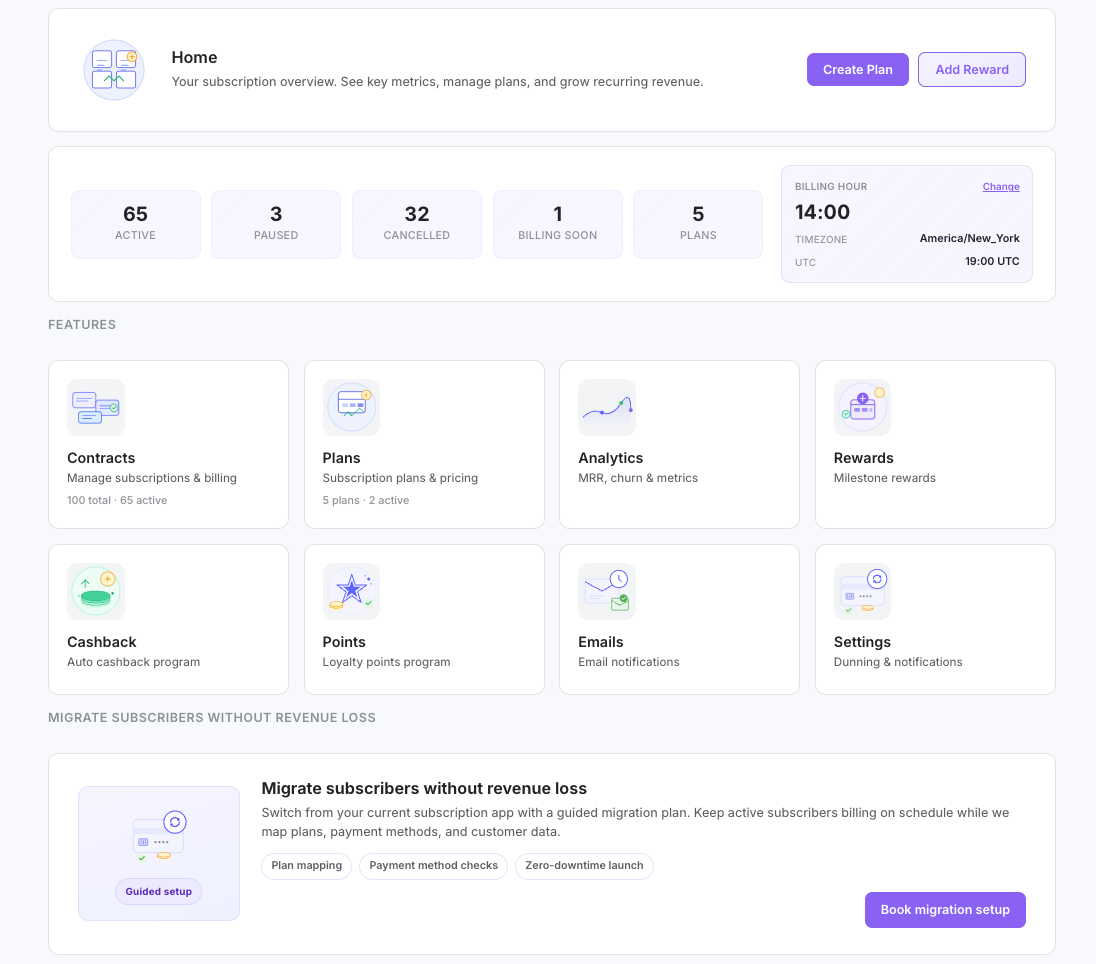Open the 5 Plans stat tile
1096x964 pixels.
click(698, 224)
